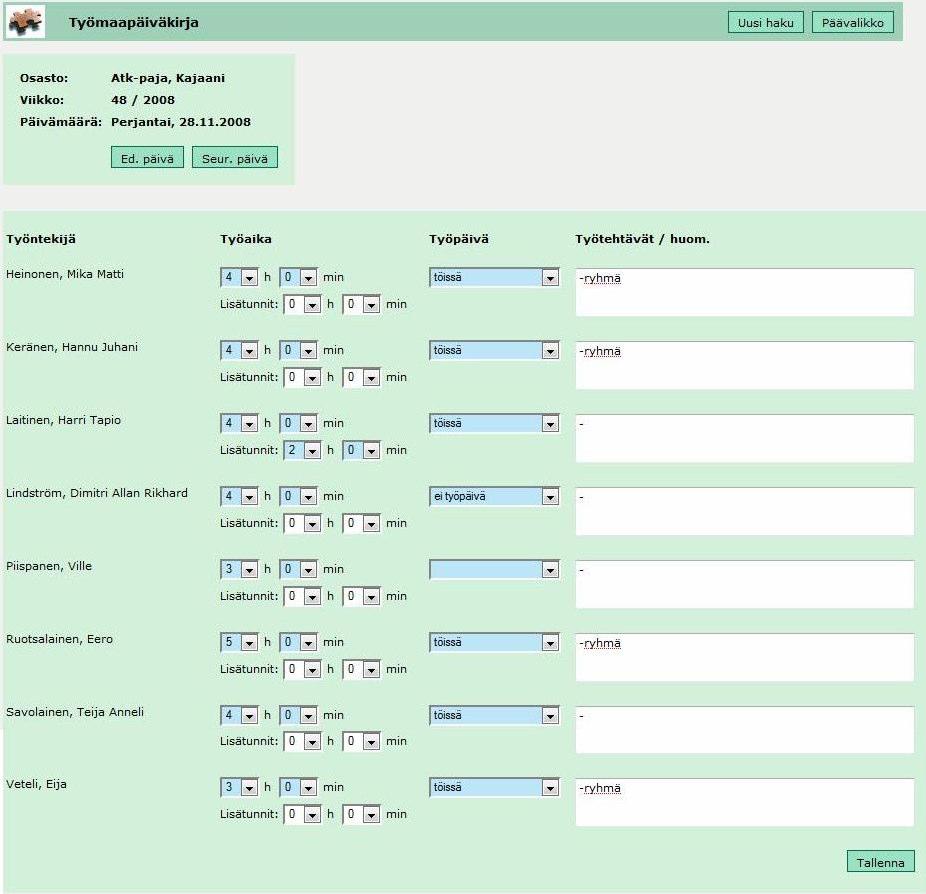
Task: Go to next day with Seur. päivä
Action: (x=234, y=158)
